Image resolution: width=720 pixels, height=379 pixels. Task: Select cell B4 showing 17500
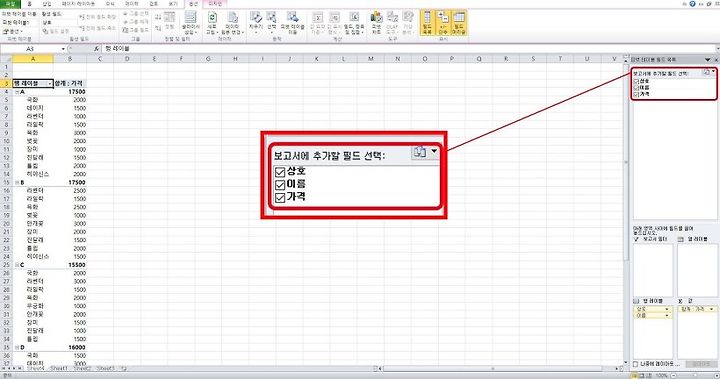pyautogui.click(x=70, y=92)
